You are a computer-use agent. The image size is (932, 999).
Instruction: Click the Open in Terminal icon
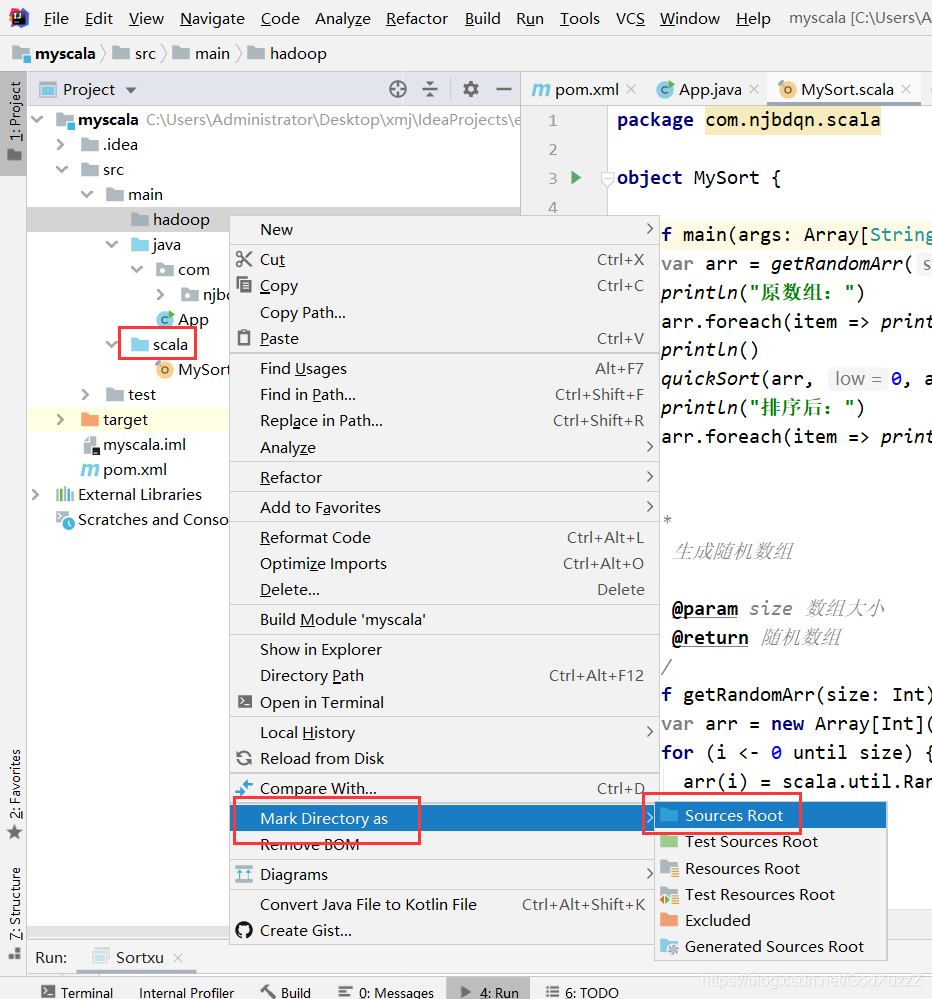[244, 701]
